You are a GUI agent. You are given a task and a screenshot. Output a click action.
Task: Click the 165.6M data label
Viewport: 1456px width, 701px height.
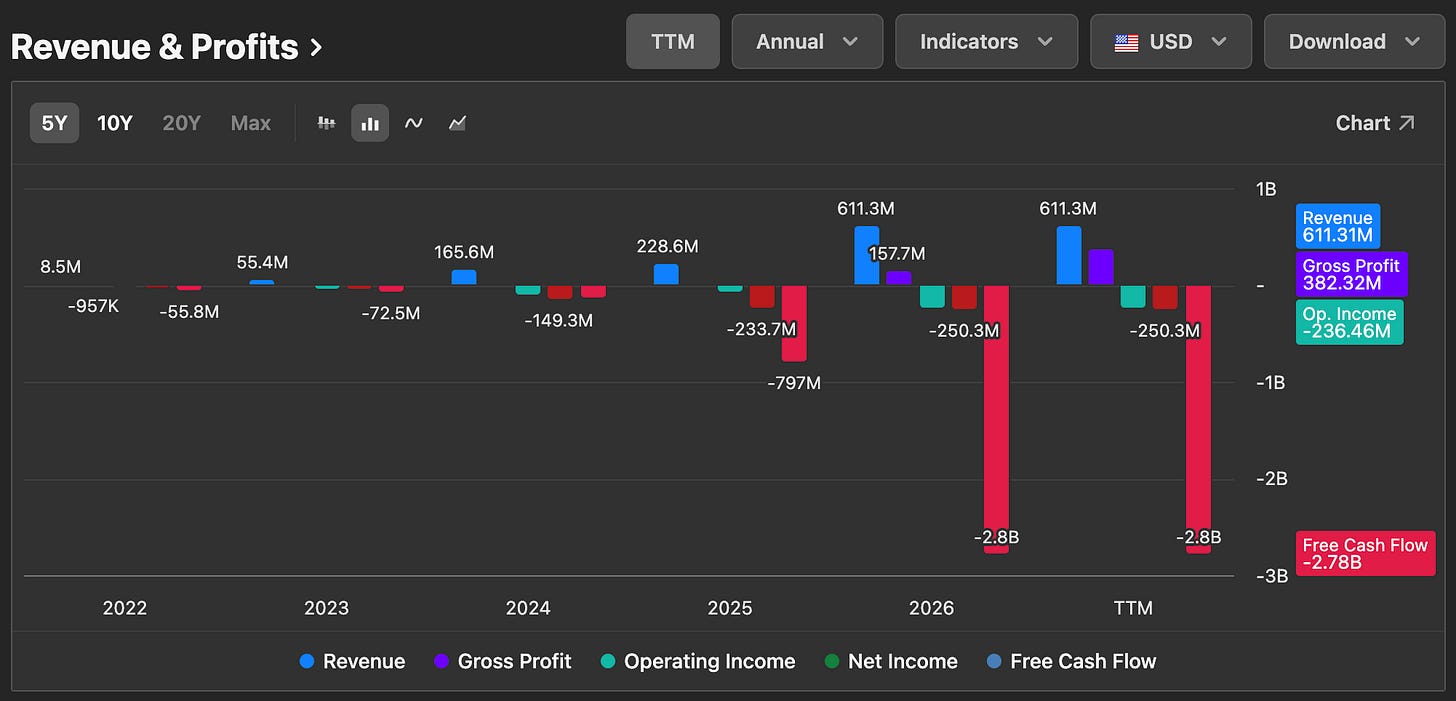pyautogui.click(x=464, y=253)
